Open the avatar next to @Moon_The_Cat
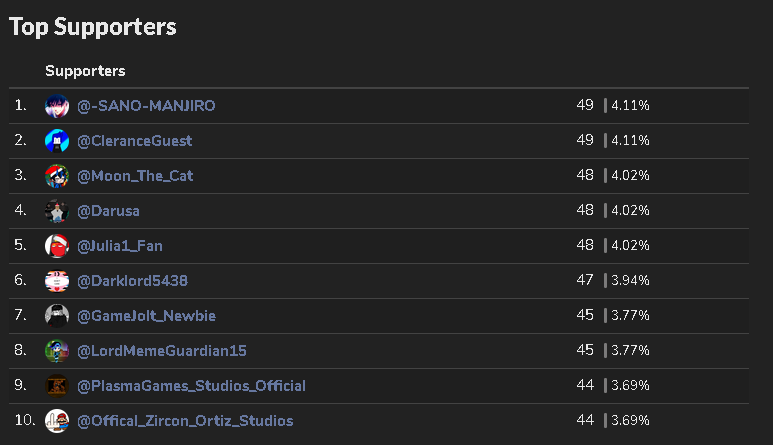Viewport: 773px width, 445px height. coord(56,176)
